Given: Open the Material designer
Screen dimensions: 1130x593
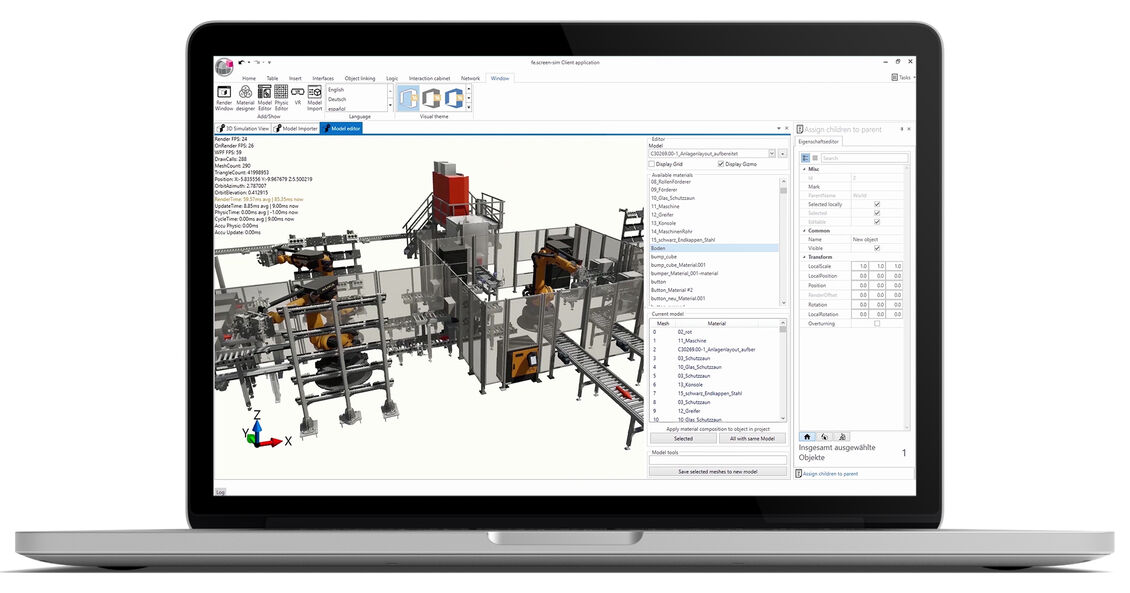Looking at the screenshot, I should (245, 98).
